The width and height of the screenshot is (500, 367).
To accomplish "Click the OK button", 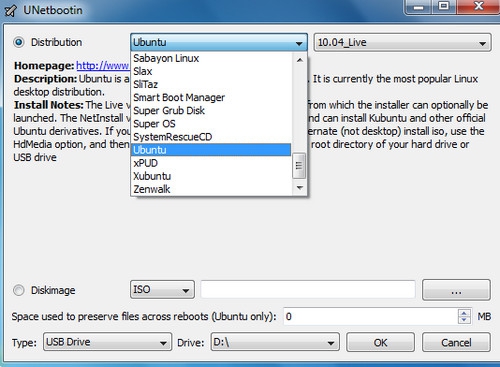I will 380,342.
